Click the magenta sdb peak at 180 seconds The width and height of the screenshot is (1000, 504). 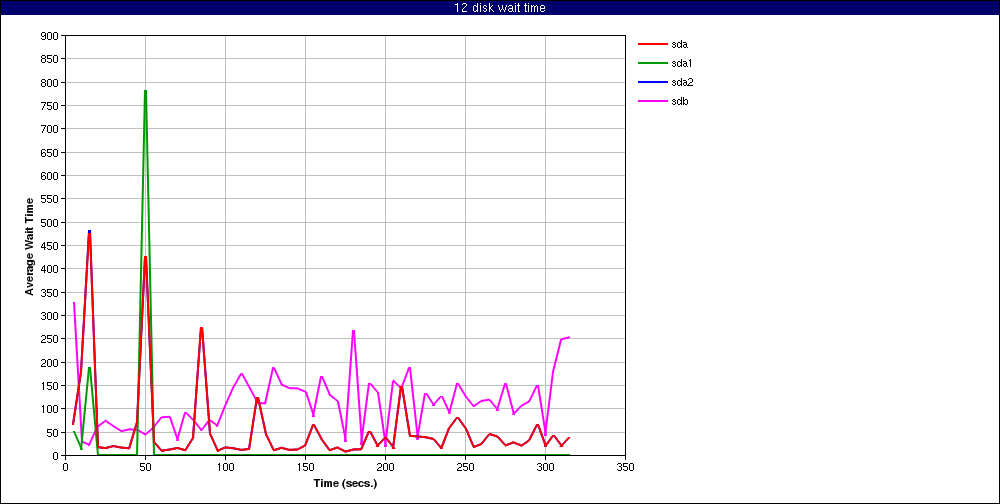(x=353, y=331)
